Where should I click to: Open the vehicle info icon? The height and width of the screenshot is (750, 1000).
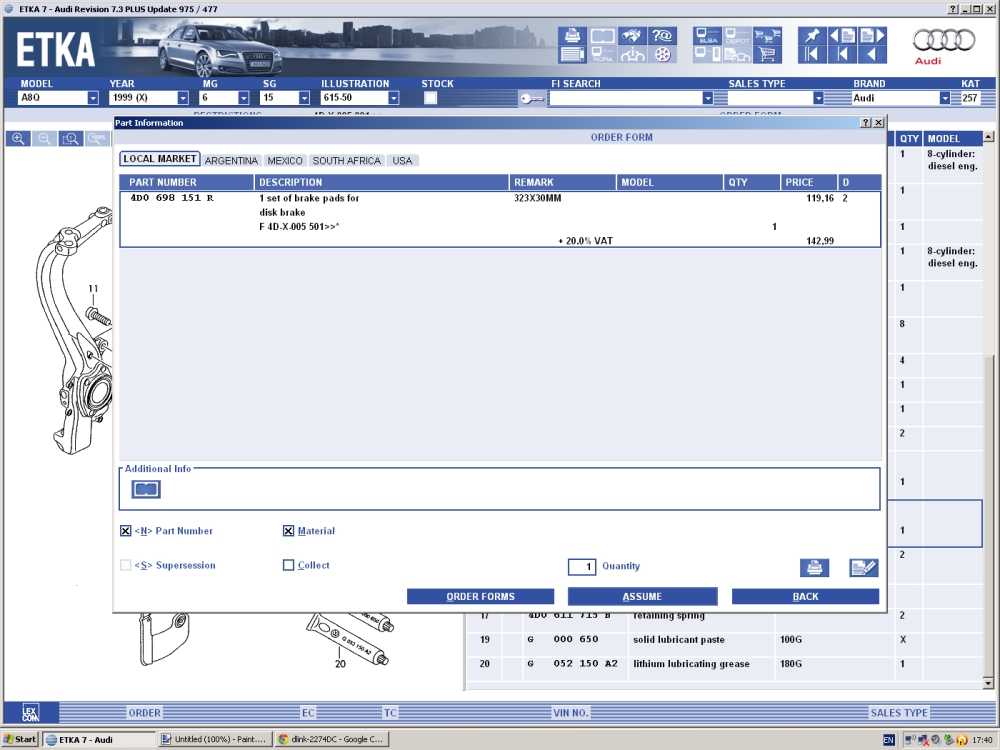[x=631, y=54]
